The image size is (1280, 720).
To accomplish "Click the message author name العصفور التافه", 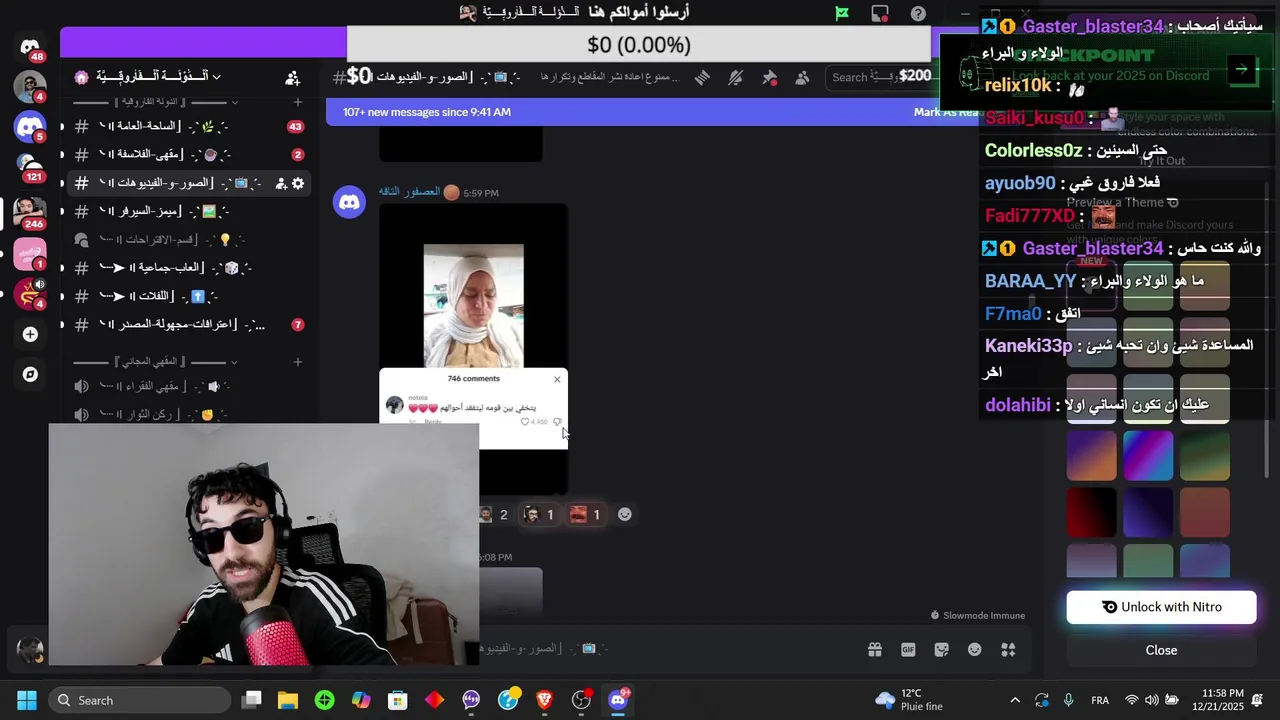I will (409, 192).
